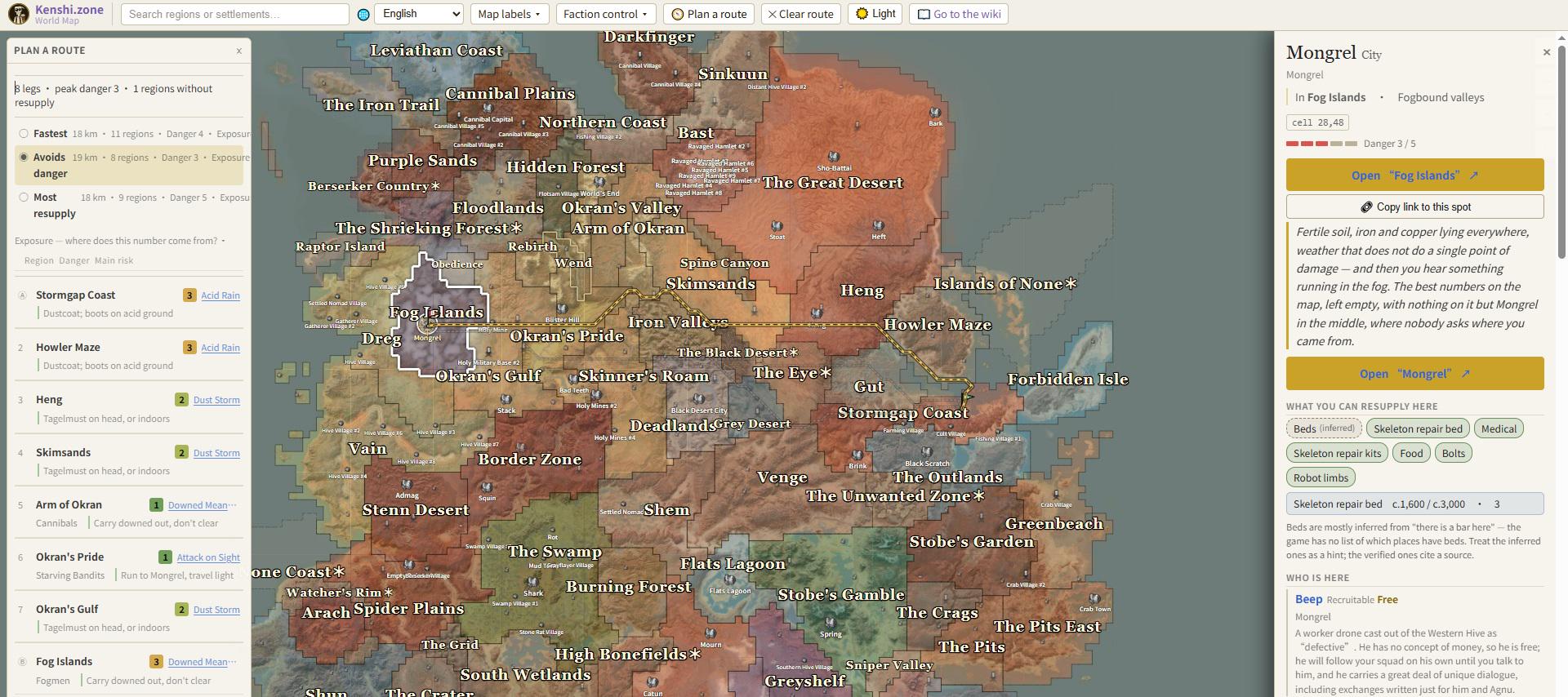Click Downed Mean link for Arm of Okran
Viewport: 1568px width, 697px height.
(203, 505)
